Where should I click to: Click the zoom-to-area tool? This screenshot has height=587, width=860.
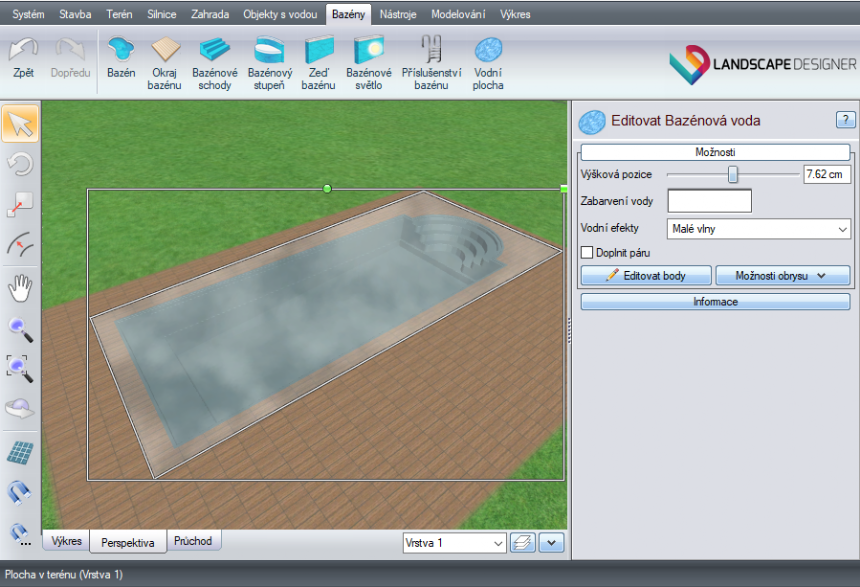click(x=20, y=368)
